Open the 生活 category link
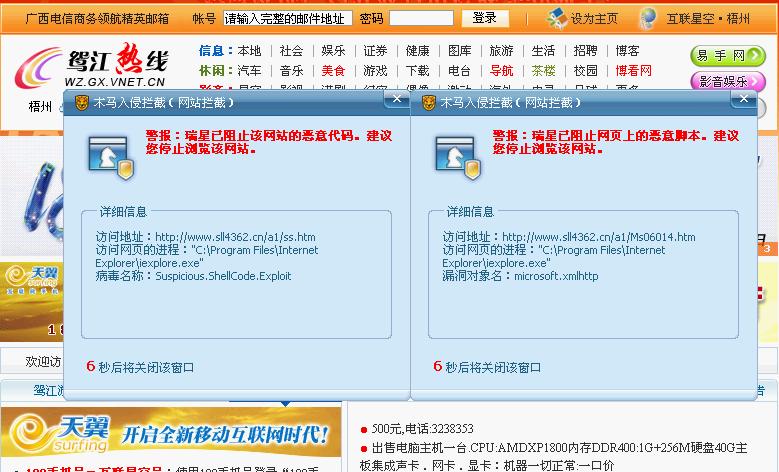This screenshot has height=472, width=779. tap(543, 51)
